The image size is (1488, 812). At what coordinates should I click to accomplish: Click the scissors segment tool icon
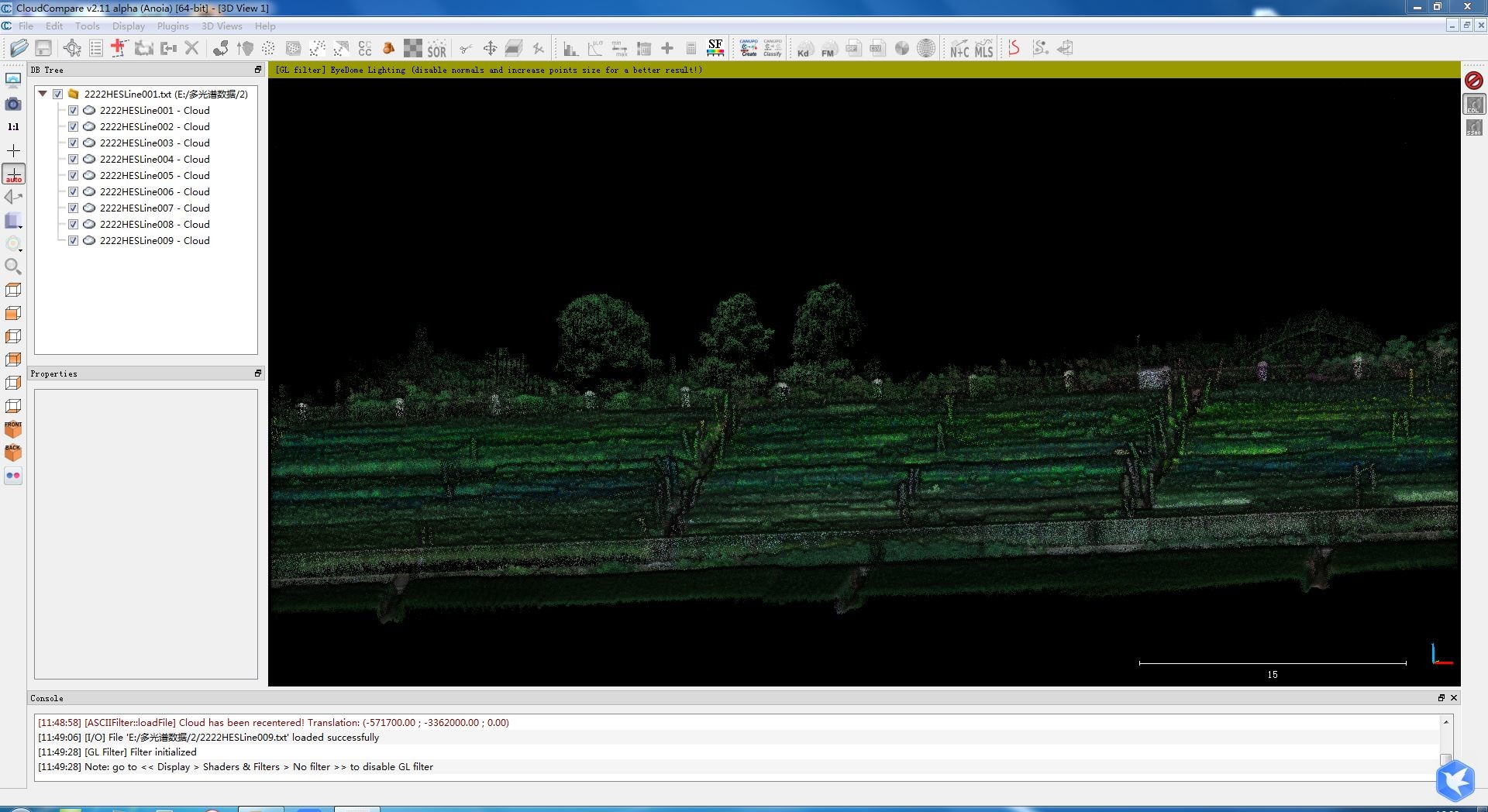466,48
